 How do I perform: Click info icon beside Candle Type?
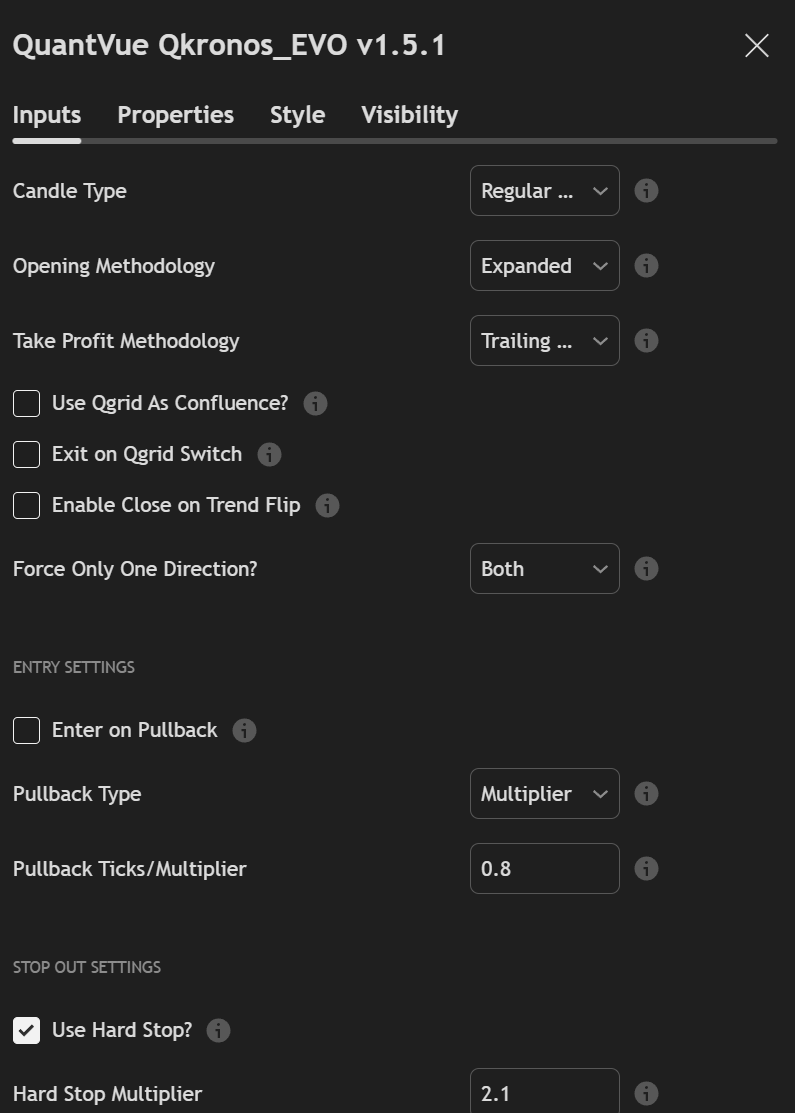coord(647,191)
